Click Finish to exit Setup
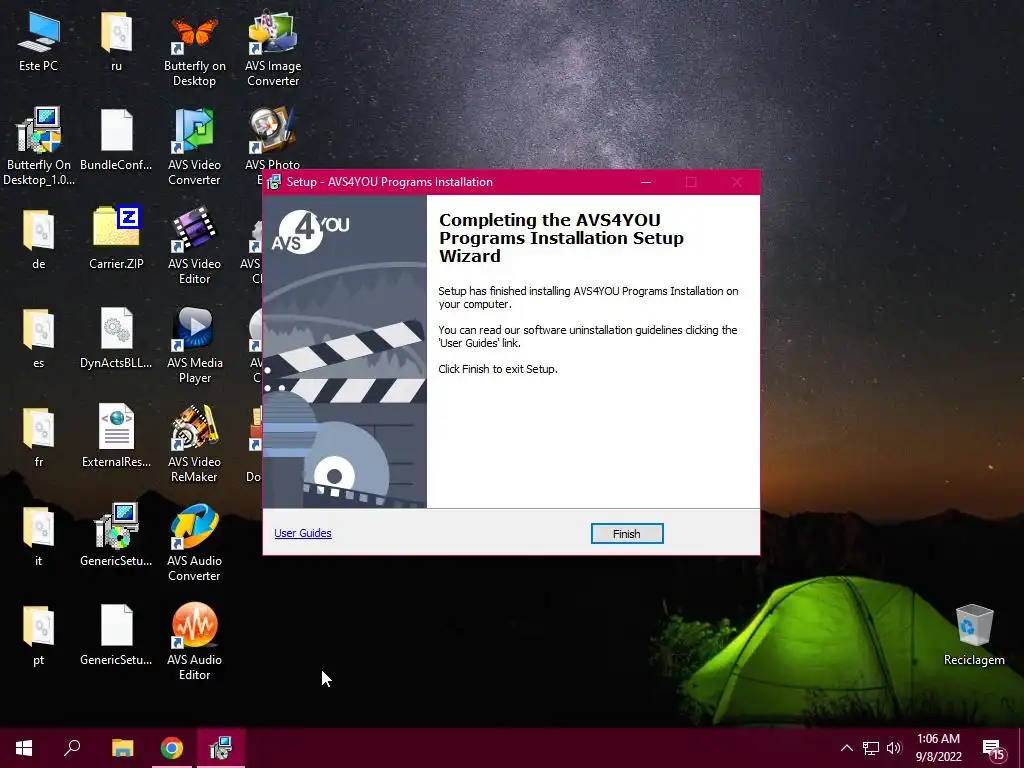The height and width of the screenshot is (768, 1024). pos(627,534)
